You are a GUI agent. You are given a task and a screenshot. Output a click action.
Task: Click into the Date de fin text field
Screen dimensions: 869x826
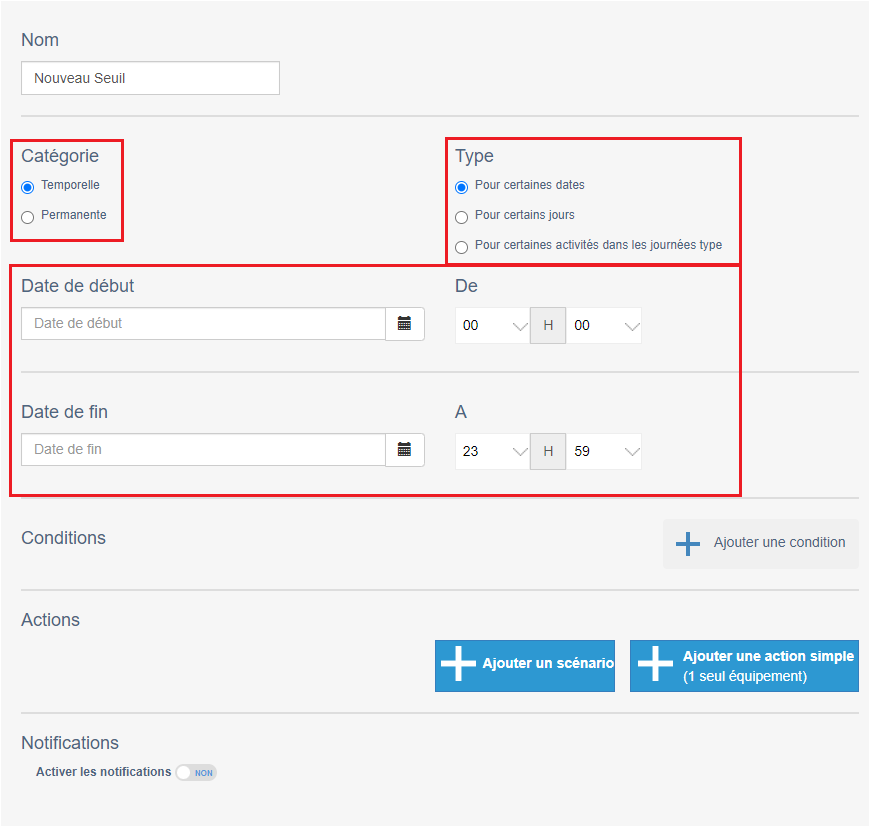coord(203,450)
